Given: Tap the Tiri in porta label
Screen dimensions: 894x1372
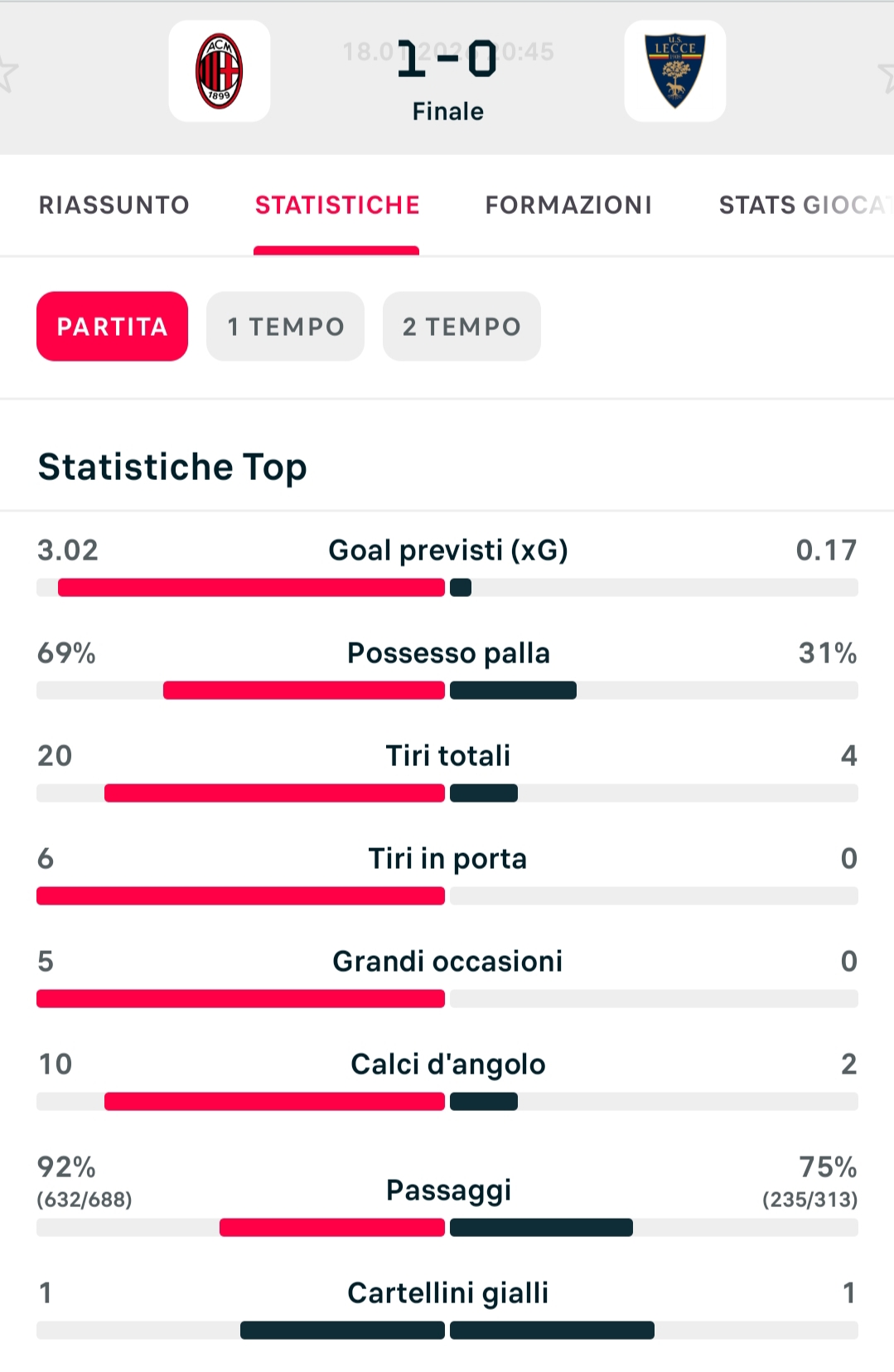Looking at the screenshot, I should tap(447, 859).
